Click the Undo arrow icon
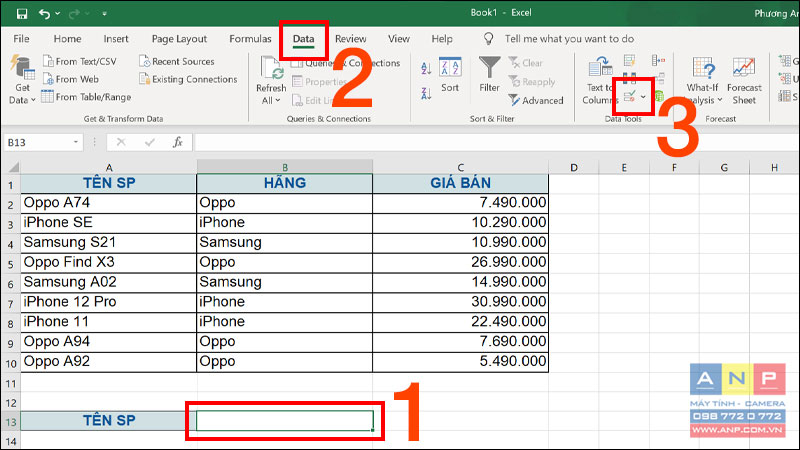 pyautogui.click(x=44, y=14)
